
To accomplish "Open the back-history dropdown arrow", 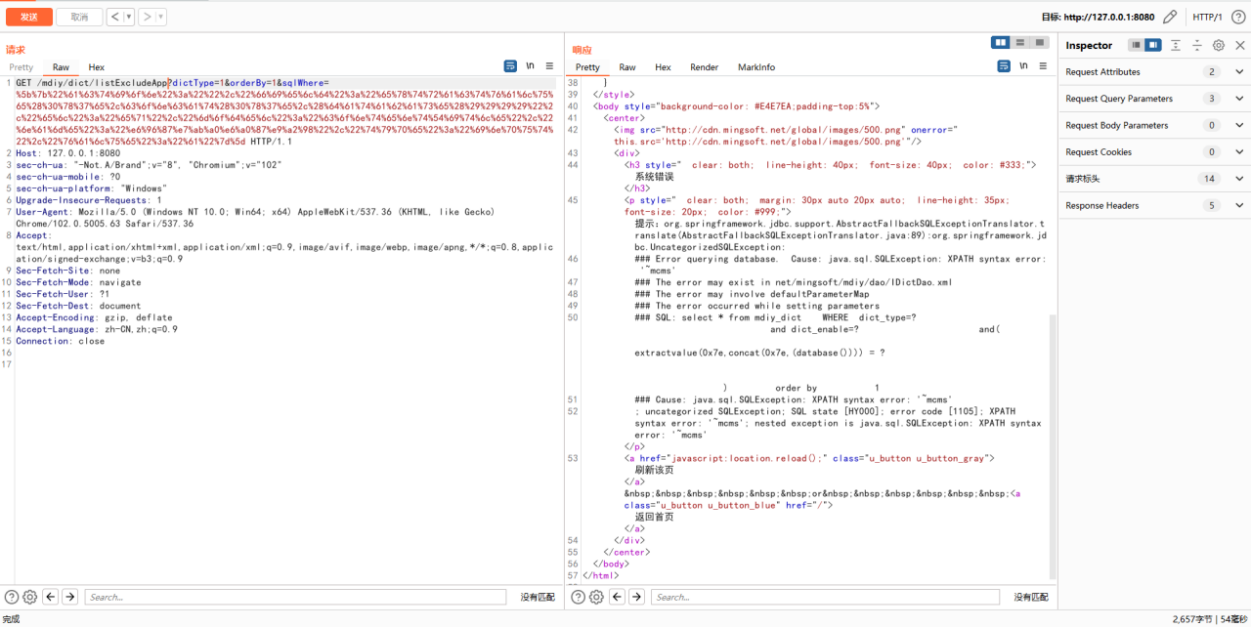I will [x=128, y=17].
